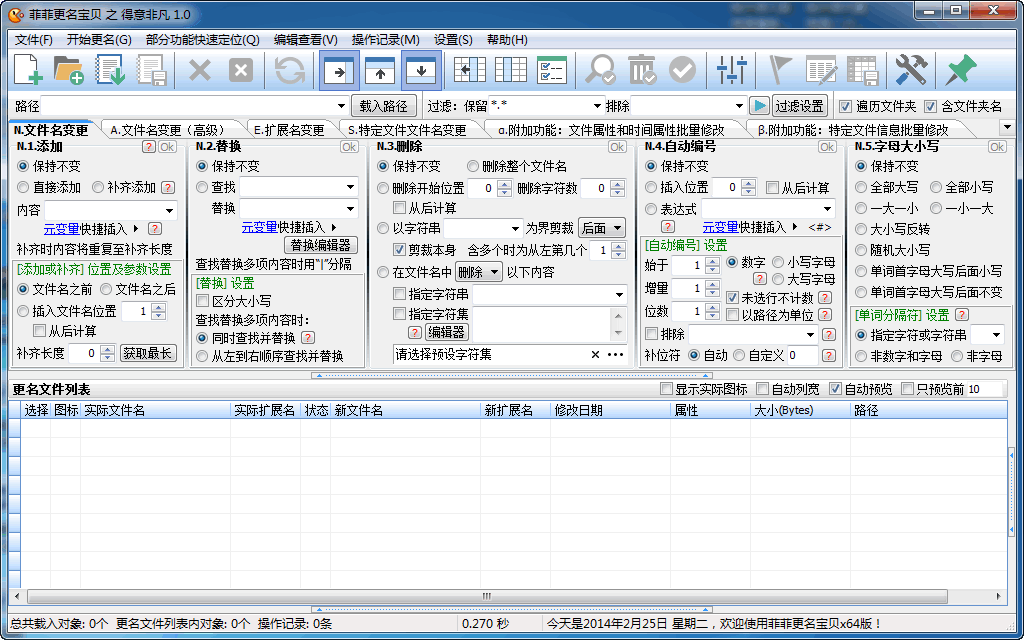The height and width of the screenshot is (640, 1024).
Task: Click the blue play filter icon
Action: 760,106
